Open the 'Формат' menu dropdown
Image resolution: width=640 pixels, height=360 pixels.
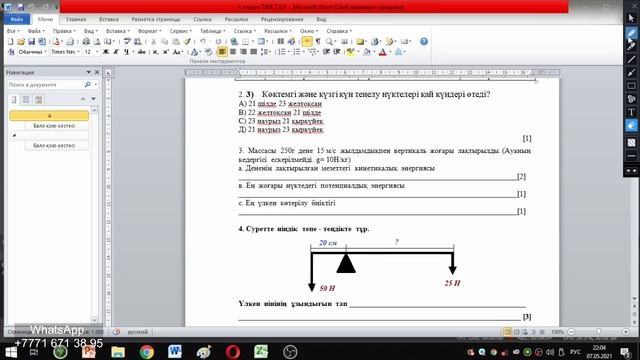coord(149,31)
